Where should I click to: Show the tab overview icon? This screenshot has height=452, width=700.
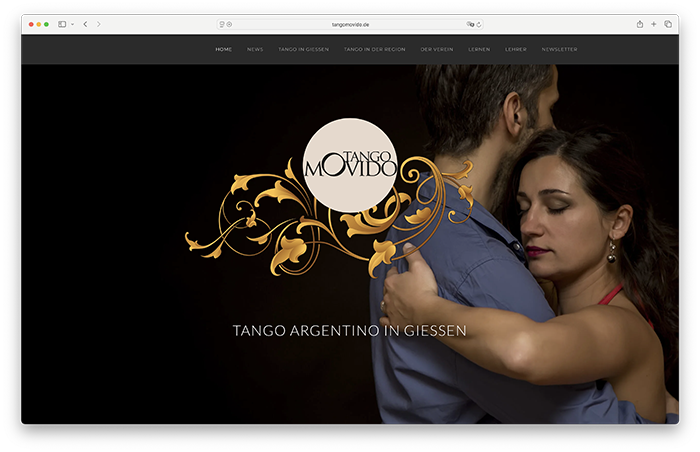pos(668,24)
